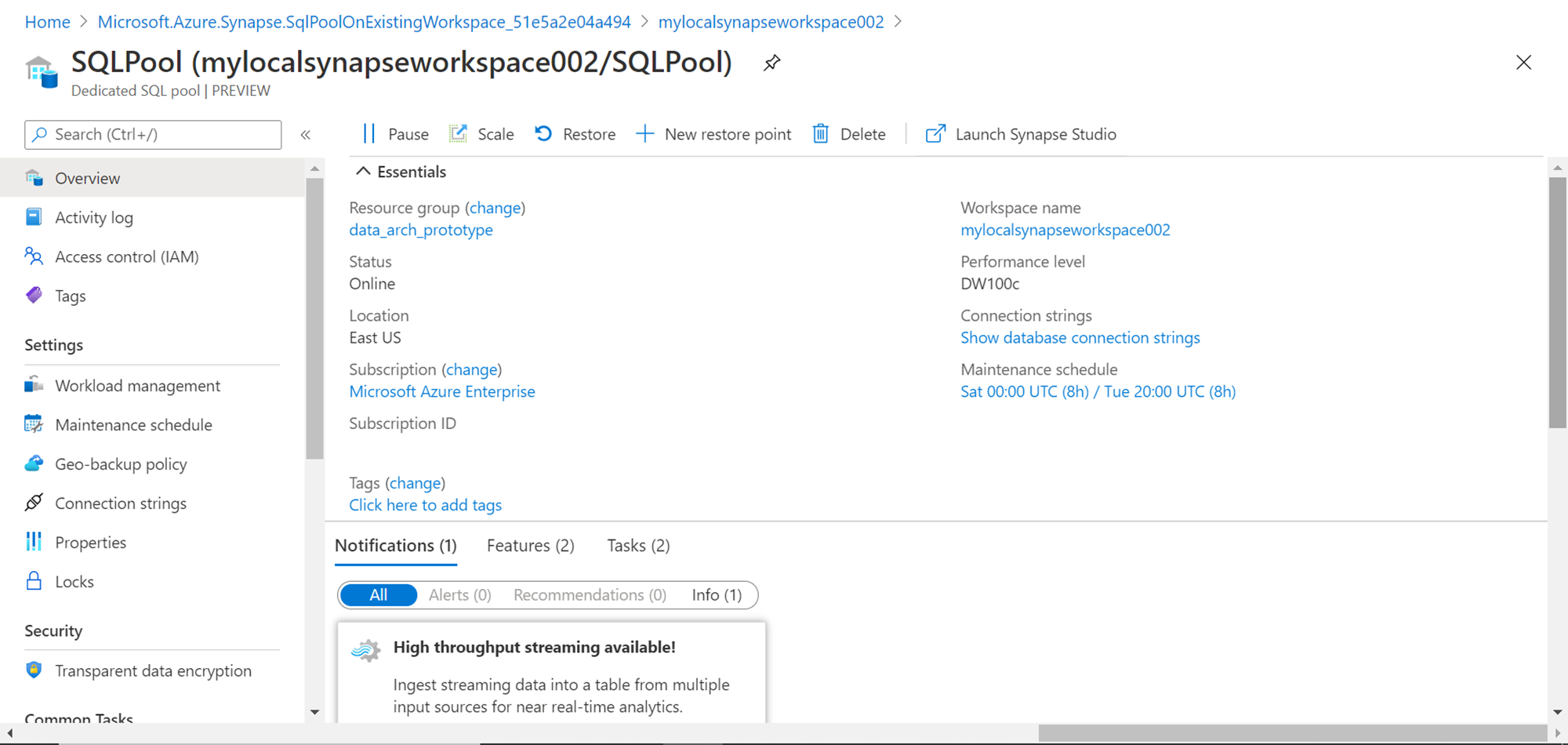The height and width of the screenshot is (745, 1568).
Task: Click the Activity log icon
Action: [34, 217]
